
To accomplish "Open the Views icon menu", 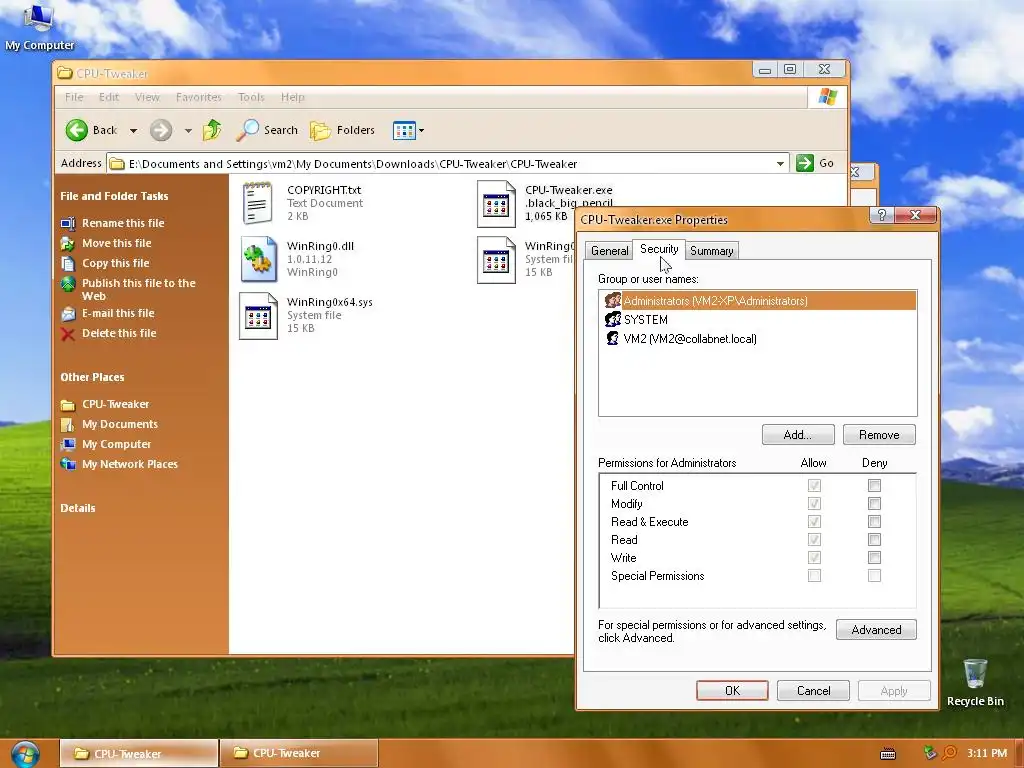I will pos(404,131).
